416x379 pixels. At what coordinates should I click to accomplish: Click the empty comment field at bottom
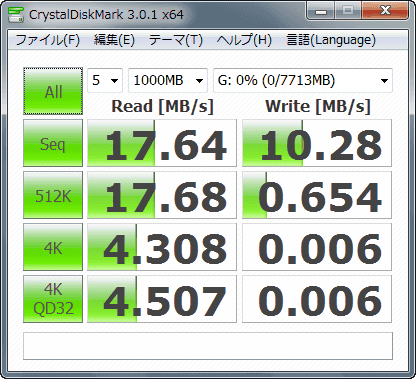pos(208,346)
